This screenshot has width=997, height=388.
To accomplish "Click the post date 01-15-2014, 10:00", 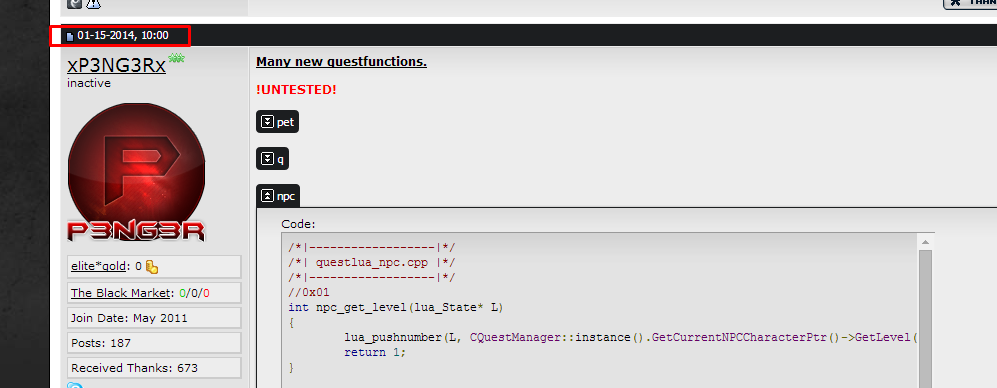I will [x=123, y=36].
